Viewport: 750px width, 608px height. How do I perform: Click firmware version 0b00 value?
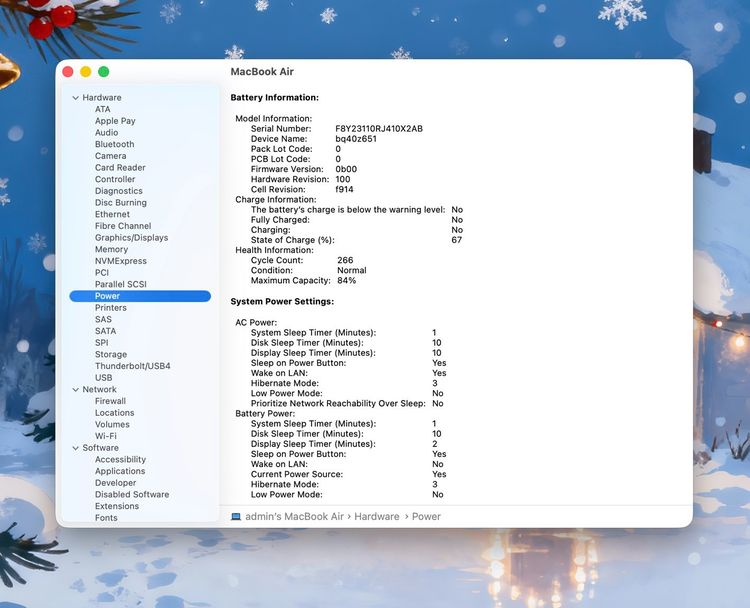point(346,169)
